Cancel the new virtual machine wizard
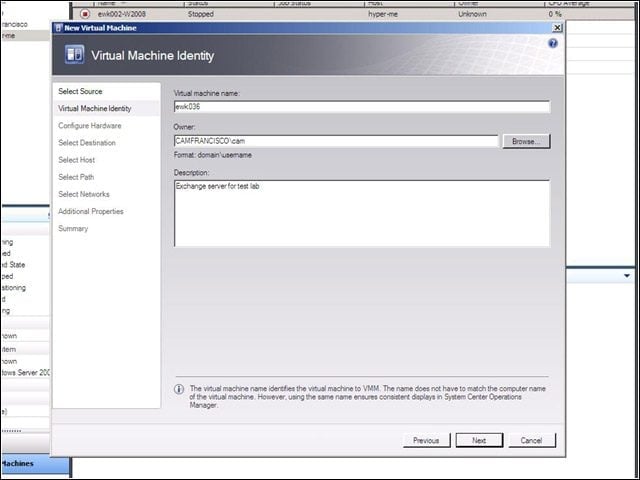640x480 pixels. pos(531,440)
